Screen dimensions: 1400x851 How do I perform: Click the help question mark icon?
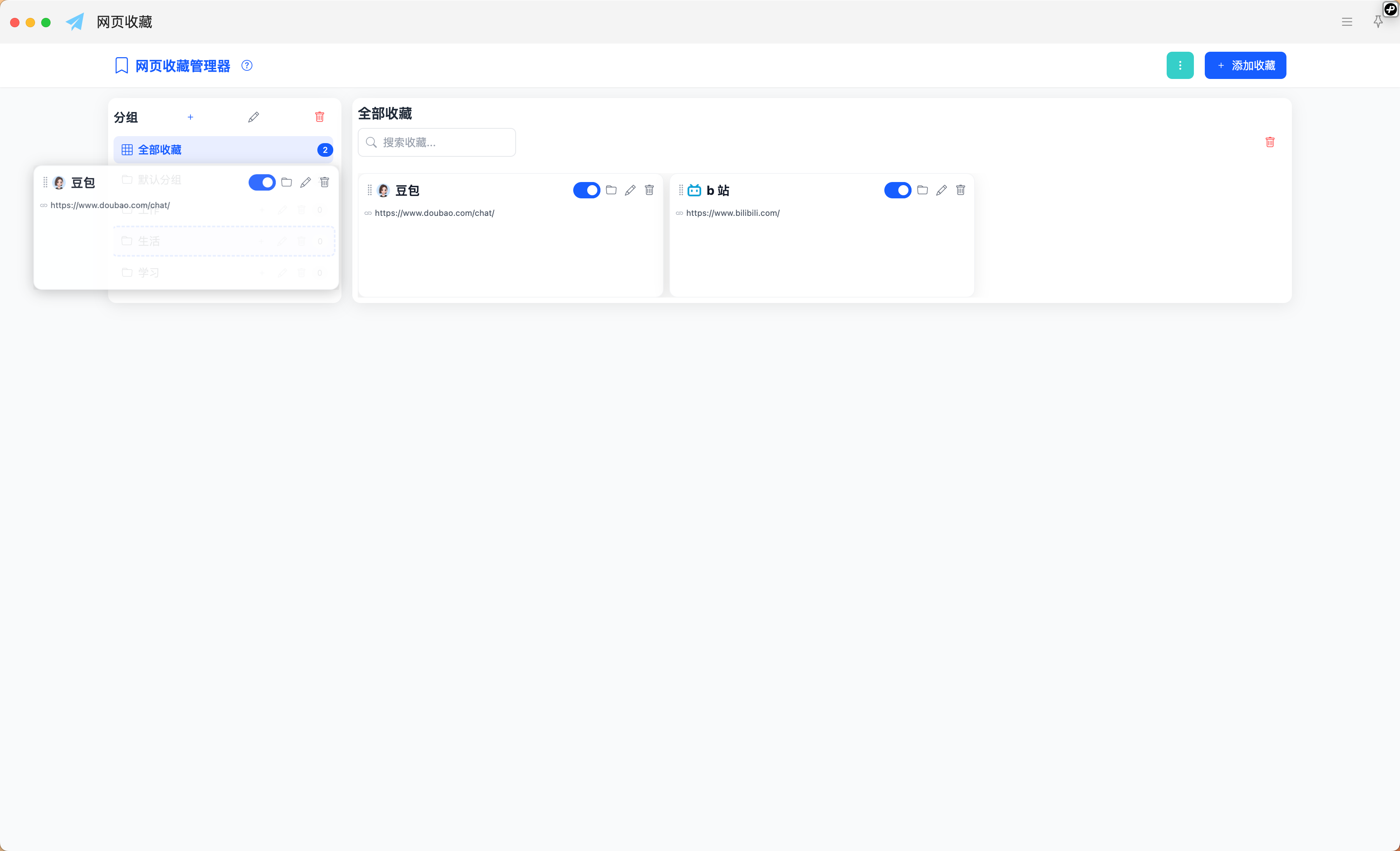[x=247, y=65]
